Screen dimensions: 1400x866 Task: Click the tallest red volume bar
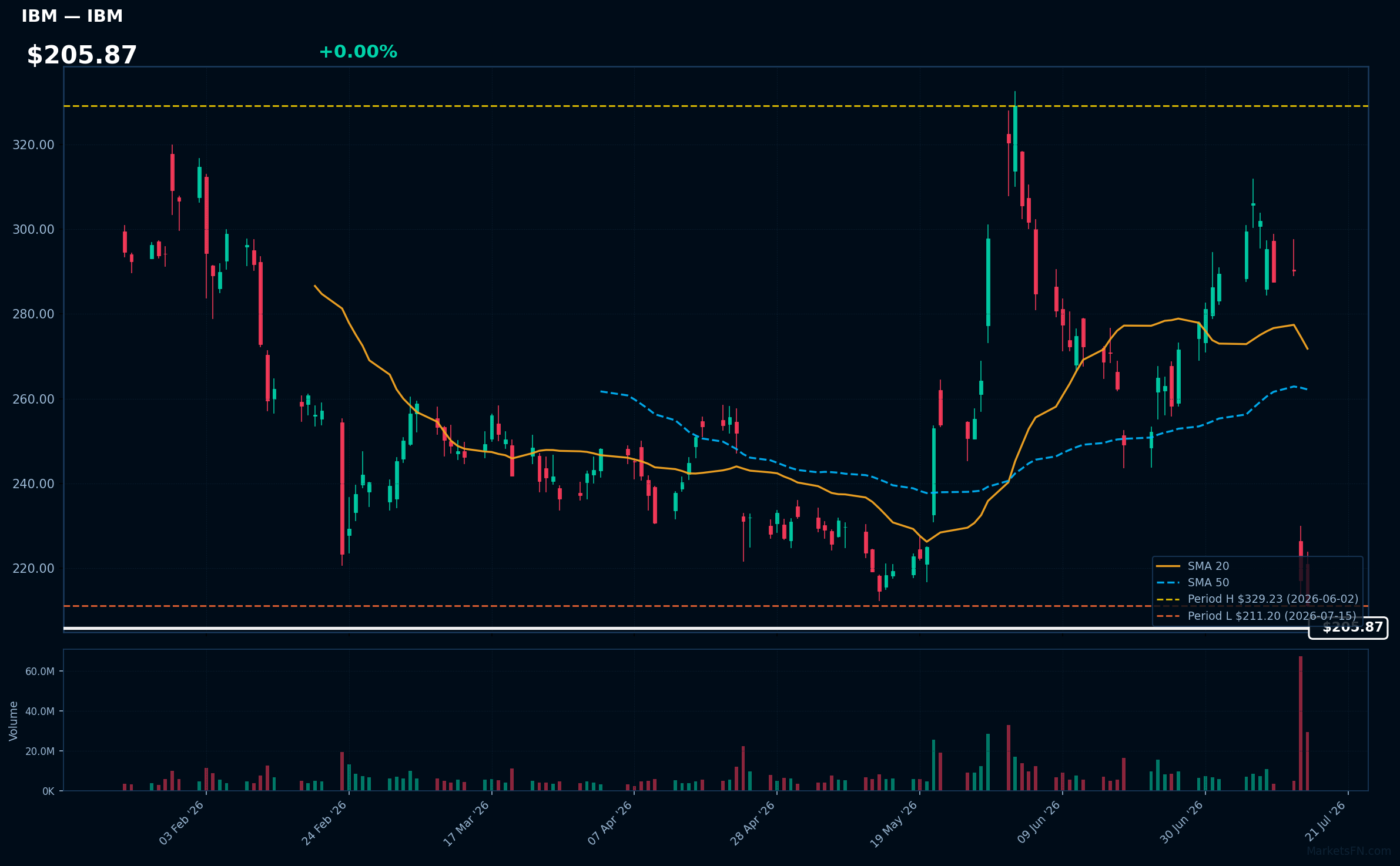[x=1301, y=723]
